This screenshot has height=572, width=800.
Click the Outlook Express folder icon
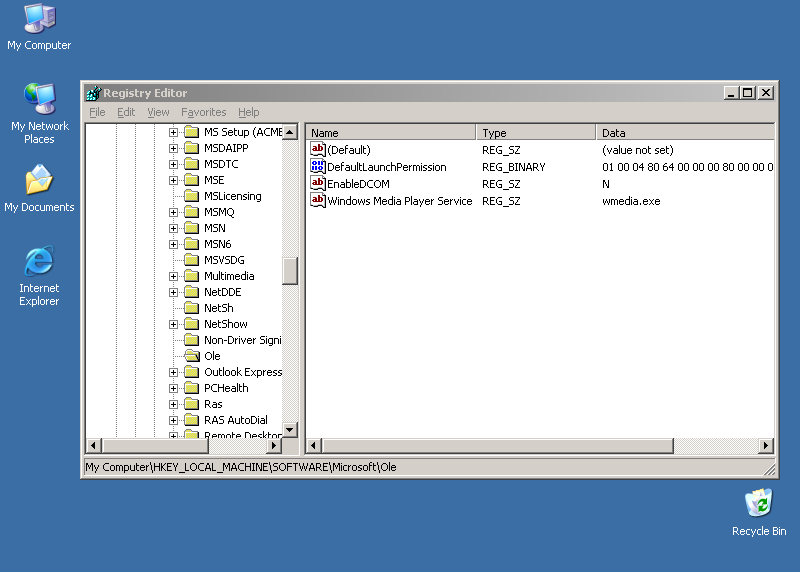pos(191,372)
